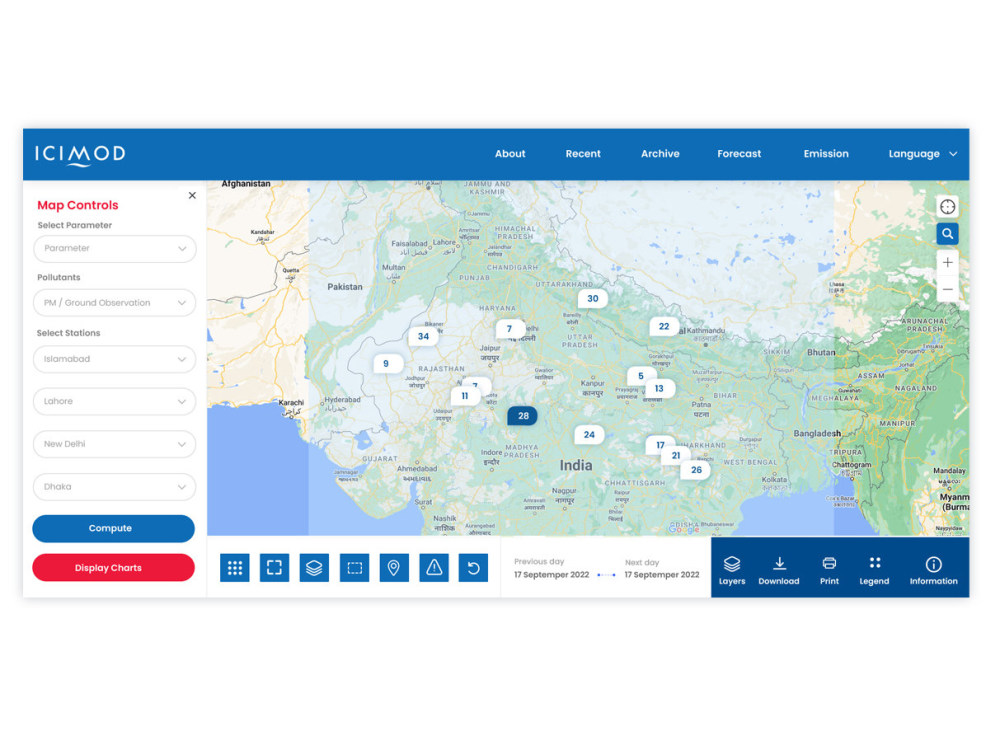Click the 24 map marker

click(589, 435)
